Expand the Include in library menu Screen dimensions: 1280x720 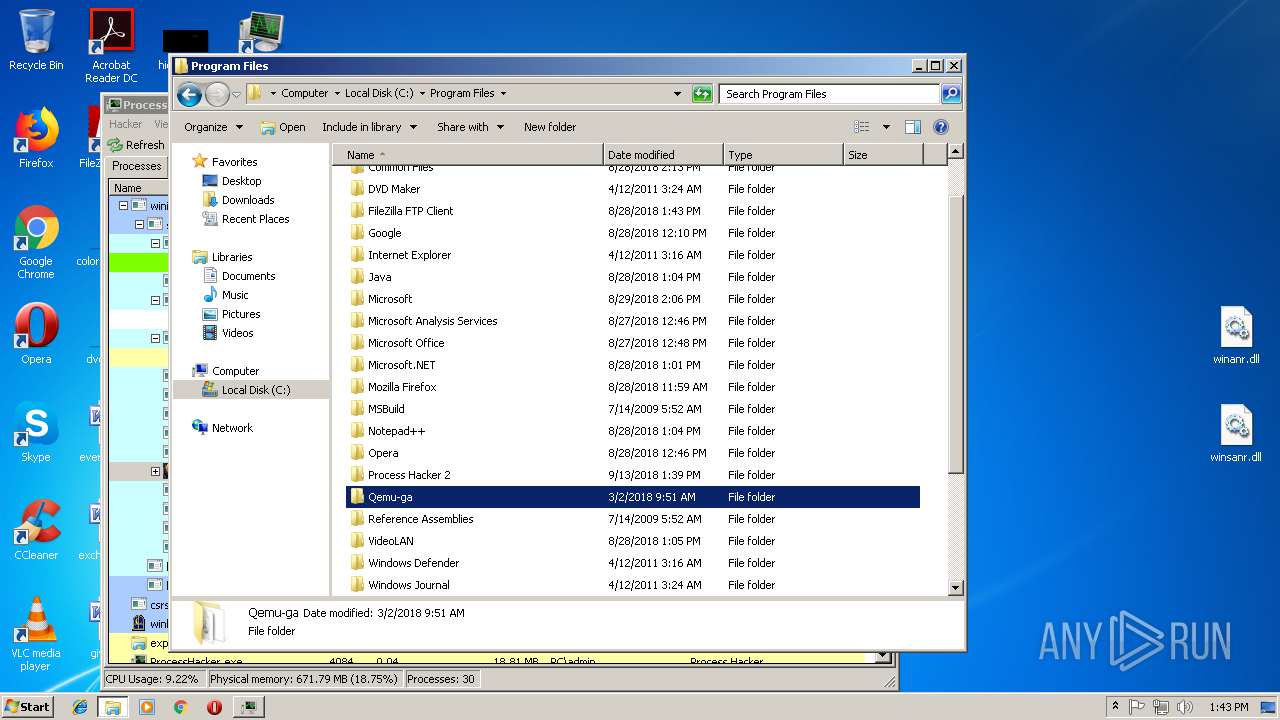coord(368,127)
